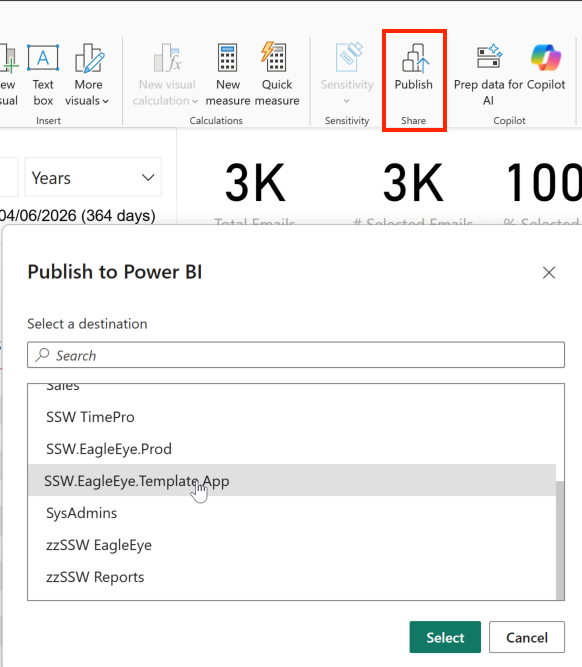Click the New visual calculation button
Screen dimensions: 582x667
pyautogui.click(x=165, y=75)
